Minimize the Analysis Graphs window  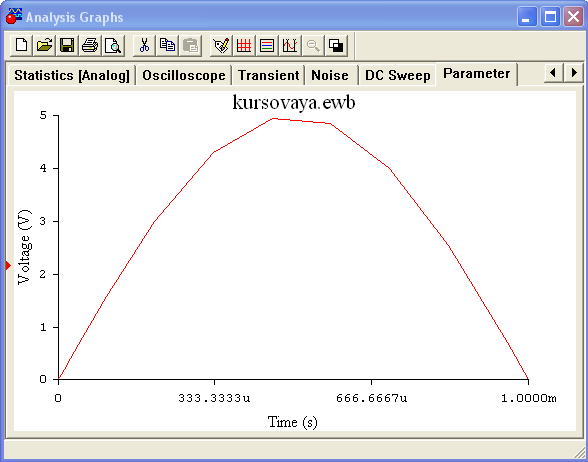(x=527, y=17)
